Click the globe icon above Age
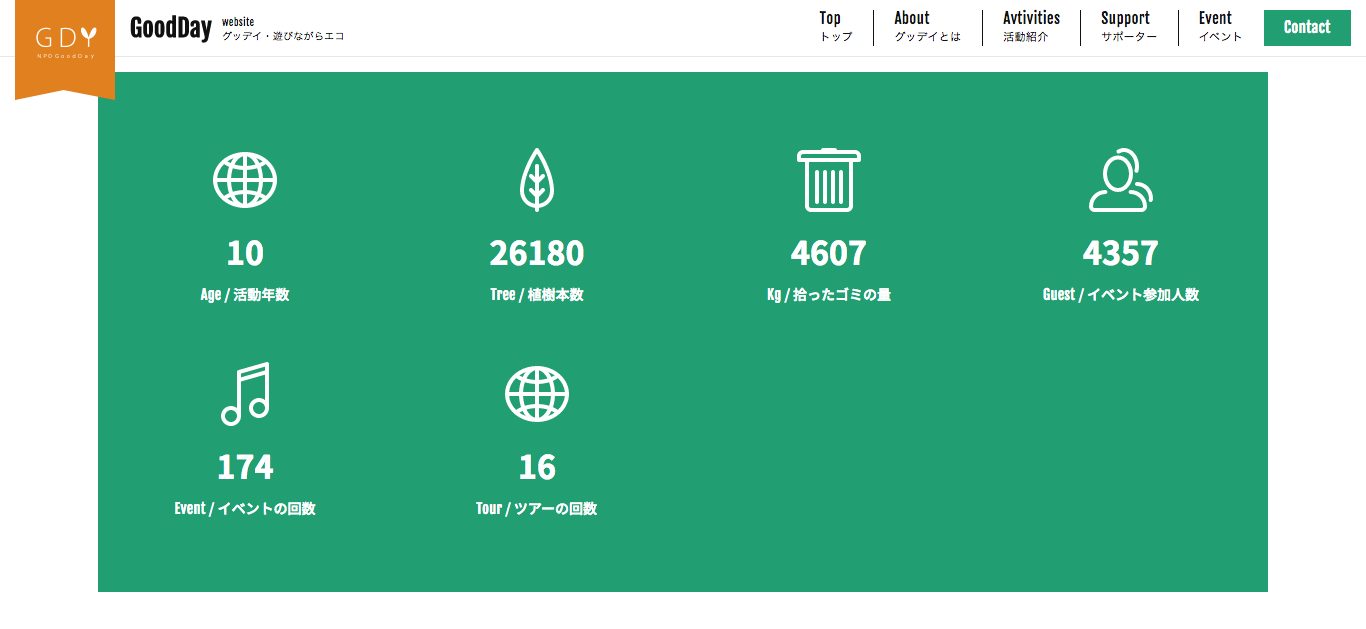 pyautogui.click(x=245, y=180)
